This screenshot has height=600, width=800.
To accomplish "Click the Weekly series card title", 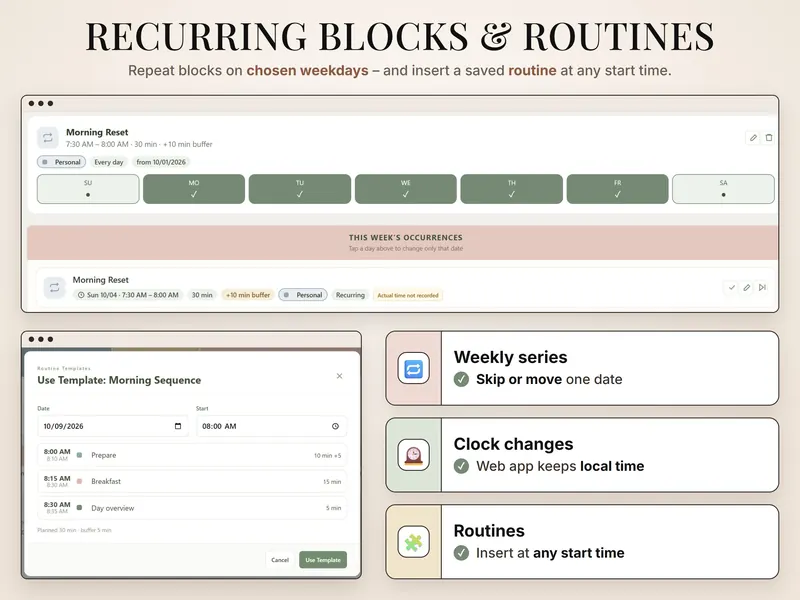I will click(510, 357).
